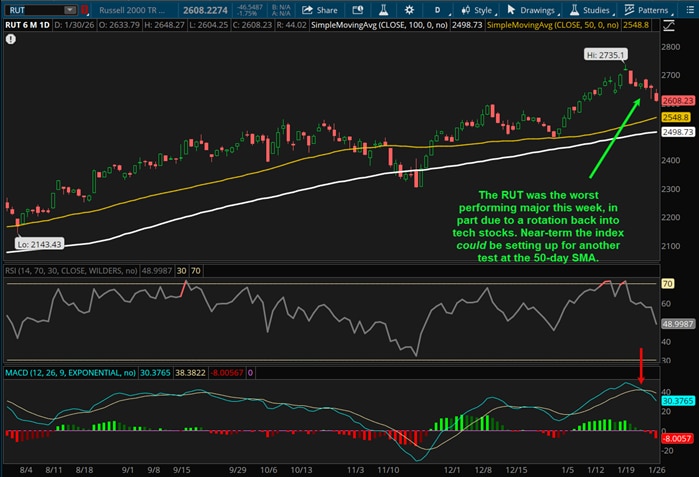Viewport: 699px width, 477px height.
Task: Click the Share button
Action: [320, 10]
